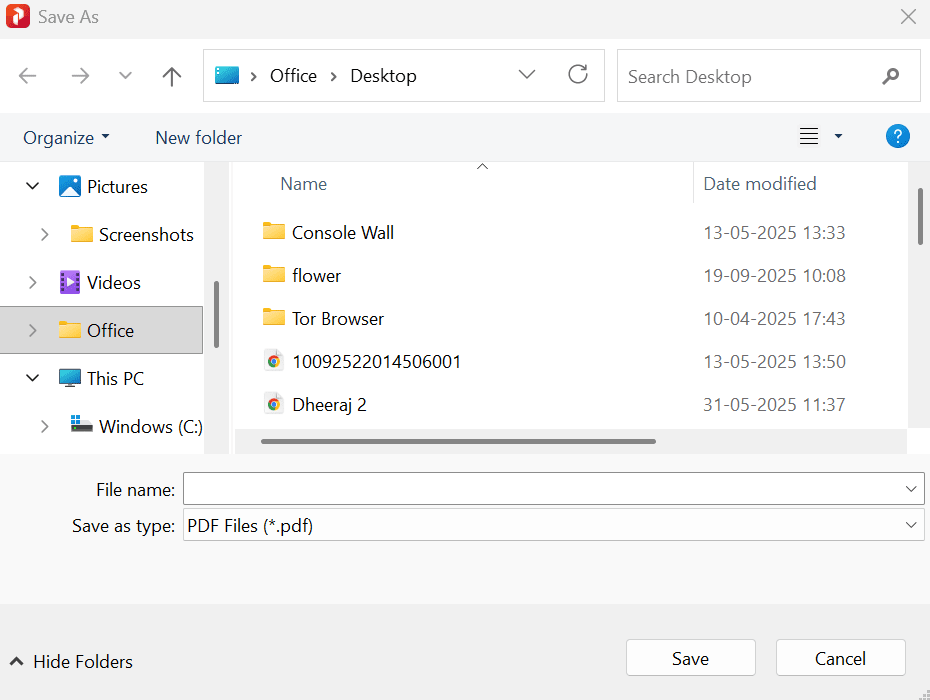This screenshot has width=930, height=700.
Task: Select the Pictures folder icon in sidebar
Action: (69, 186)
